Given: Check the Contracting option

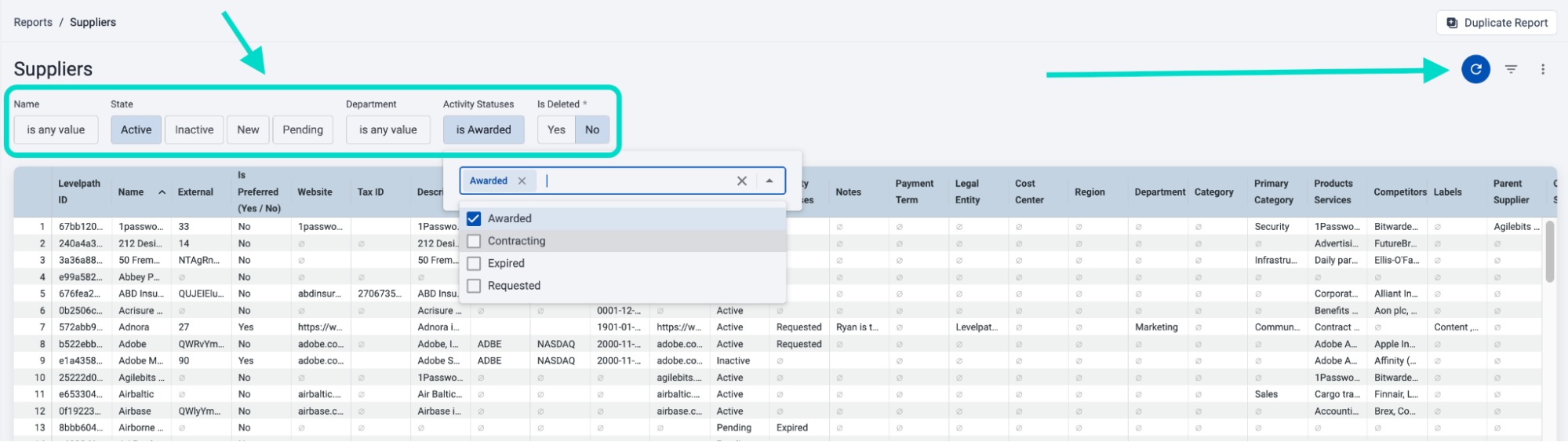Looking at the screenshot, I should pos(474,241).
